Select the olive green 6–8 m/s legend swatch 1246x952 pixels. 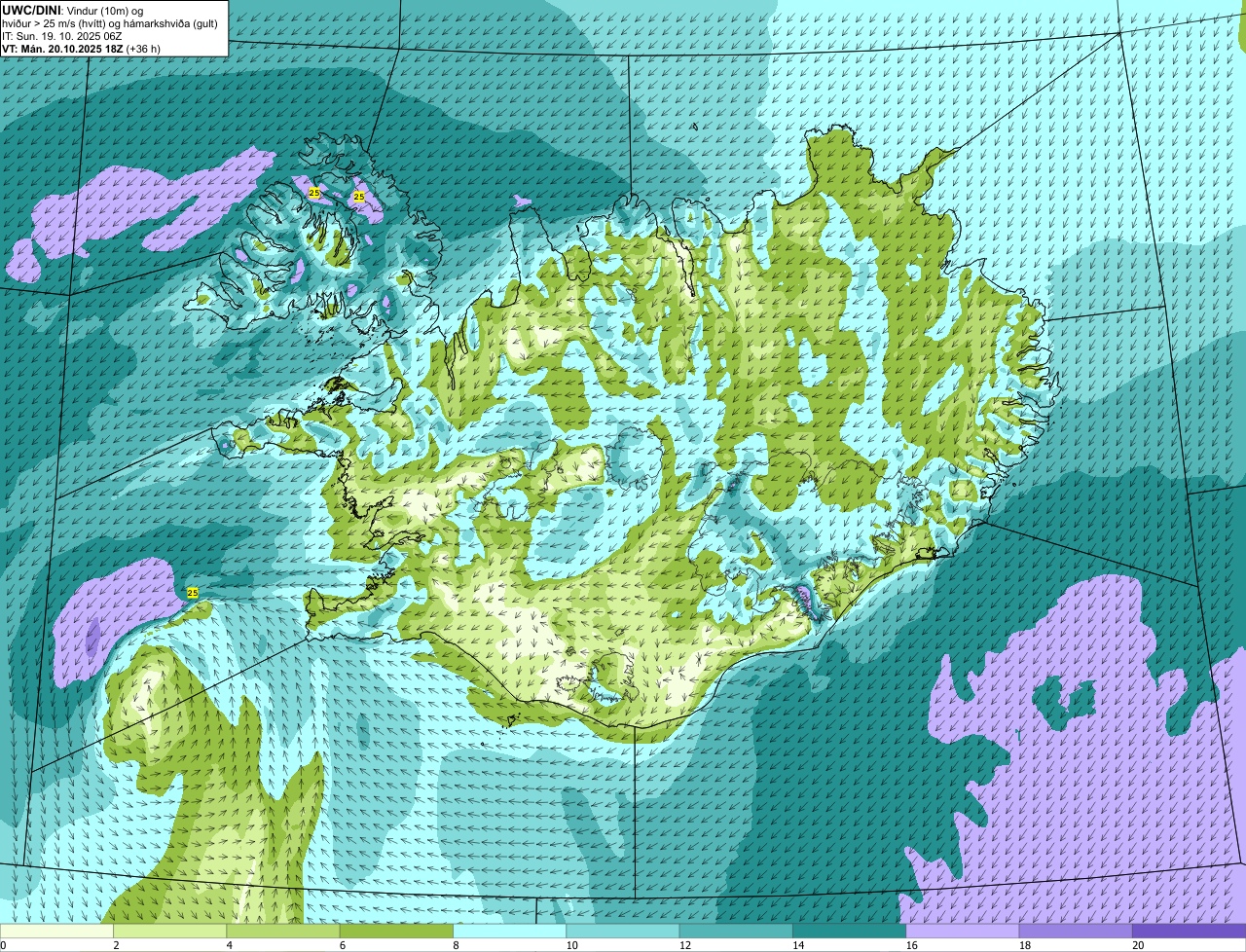pyautogui.click(x=396, y=932)
